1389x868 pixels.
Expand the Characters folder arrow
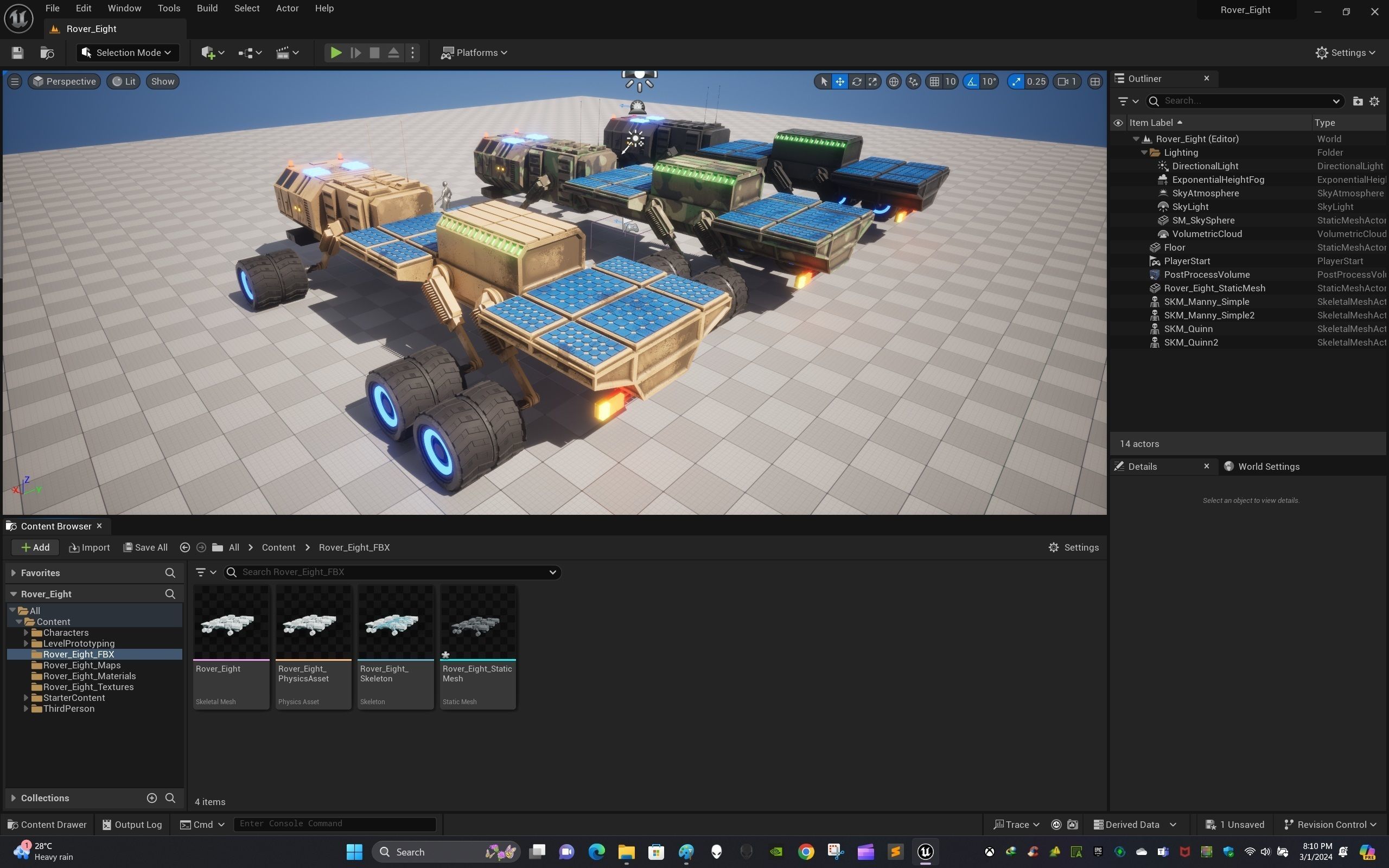[x=26, y=633]
